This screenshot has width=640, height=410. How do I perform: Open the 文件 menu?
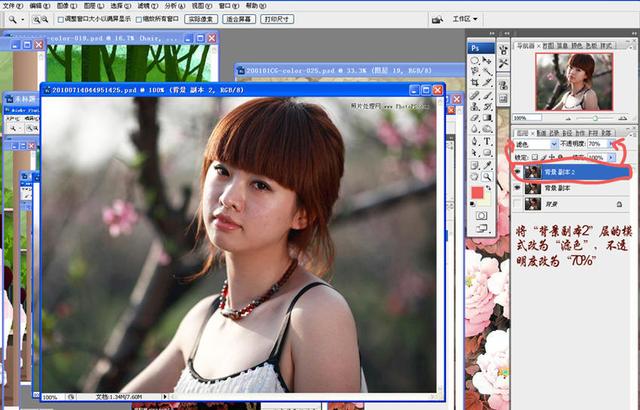coord(13,6)
